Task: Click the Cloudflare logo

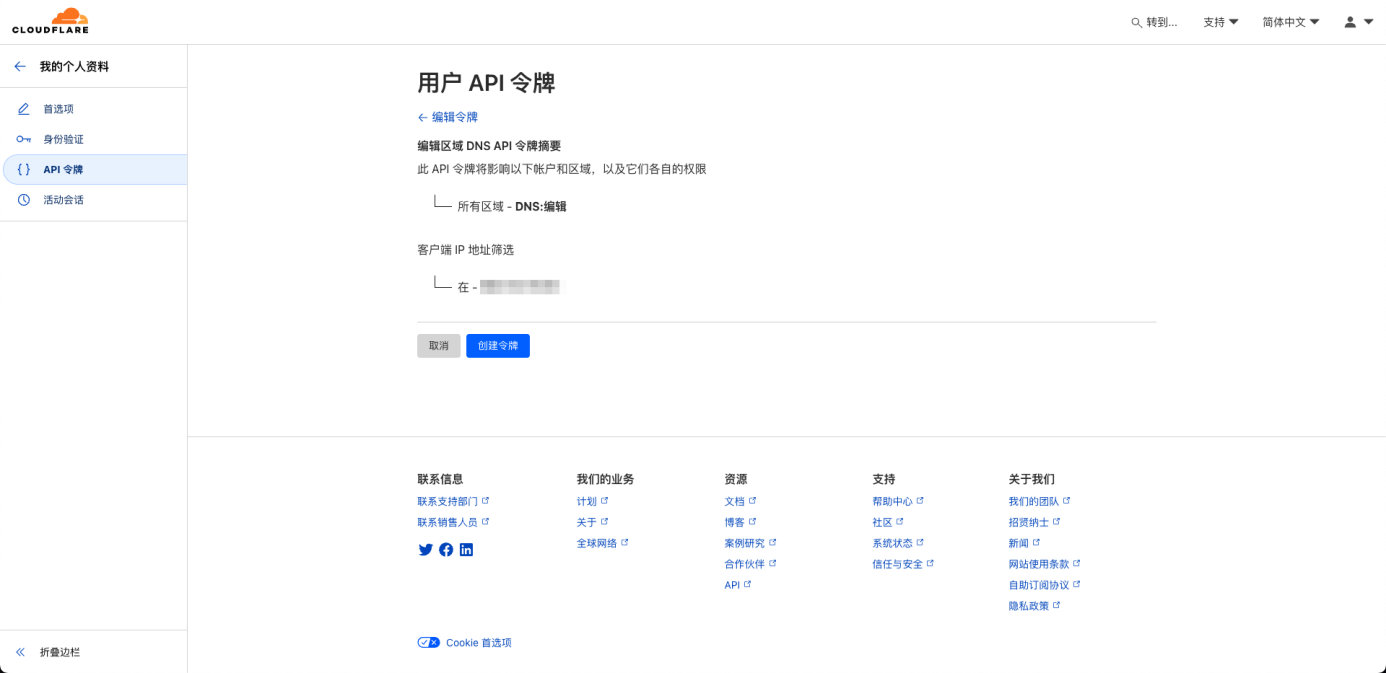Action: (x=48, y=20)
